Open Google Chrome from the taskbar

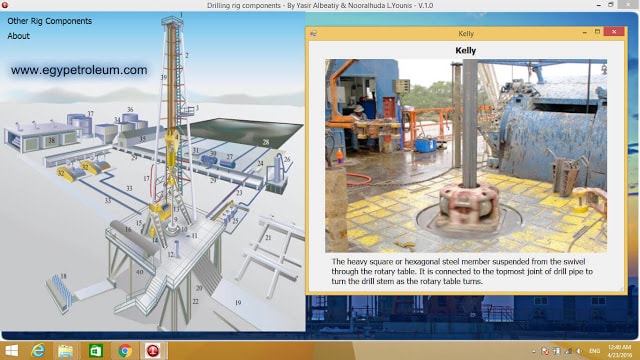[125, 351]
